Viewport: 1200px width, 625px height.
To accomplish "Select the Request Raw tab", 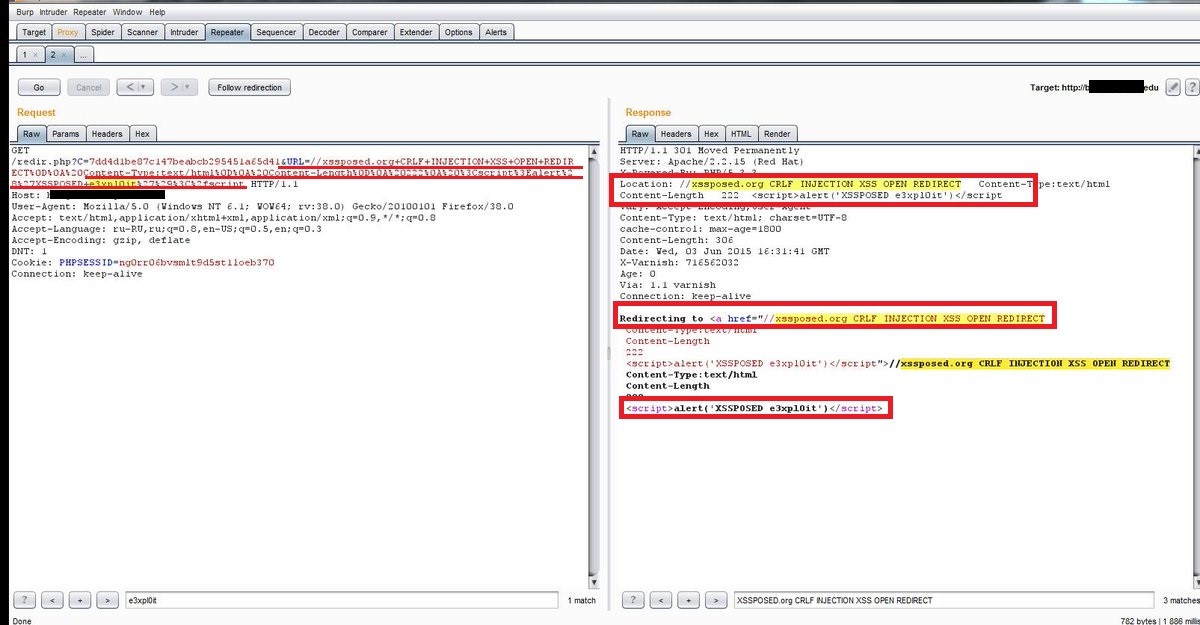I will pos(31,133).
